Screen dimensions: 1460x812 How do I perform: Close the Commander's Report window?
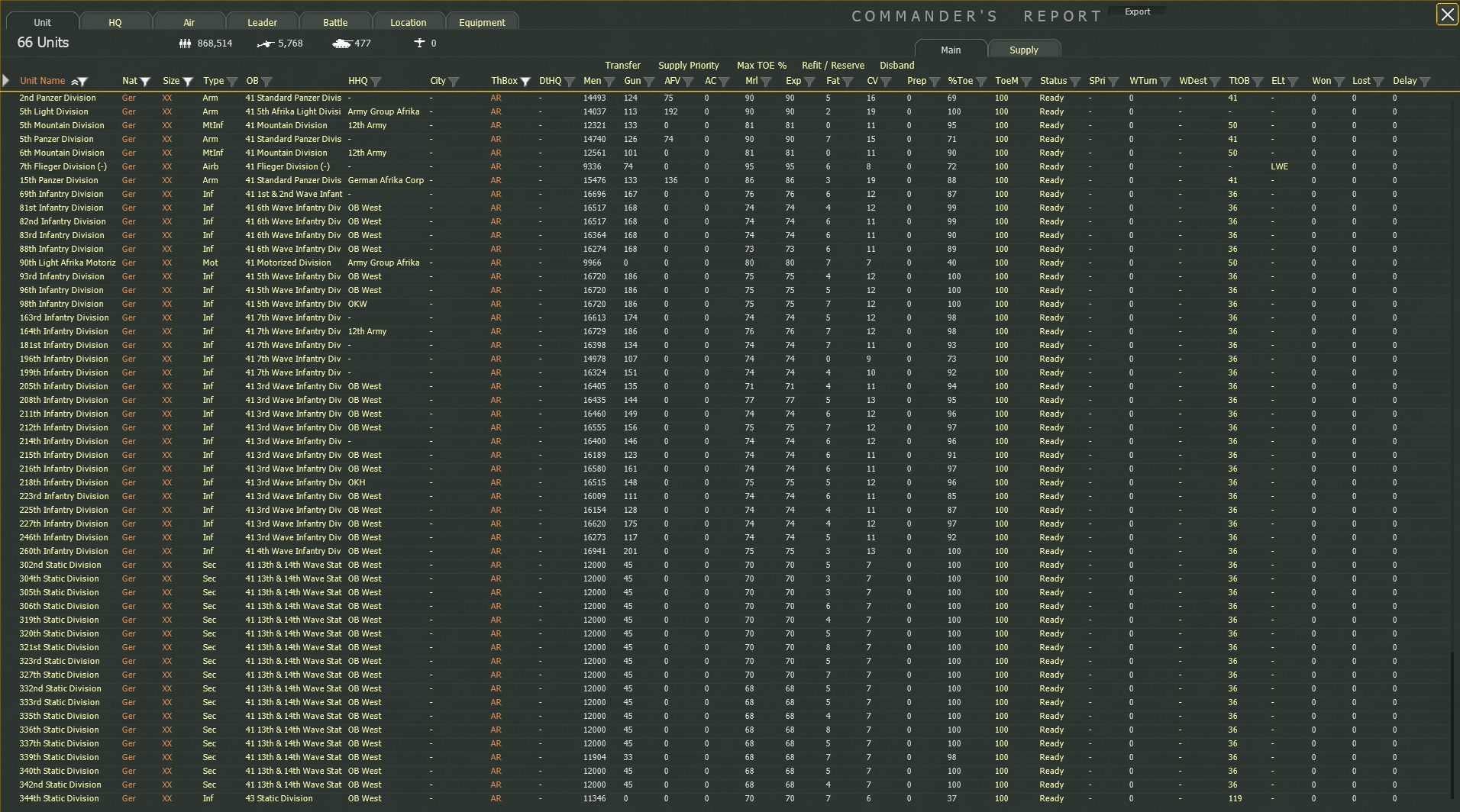pyautogui.click(x=1446, y=14)
